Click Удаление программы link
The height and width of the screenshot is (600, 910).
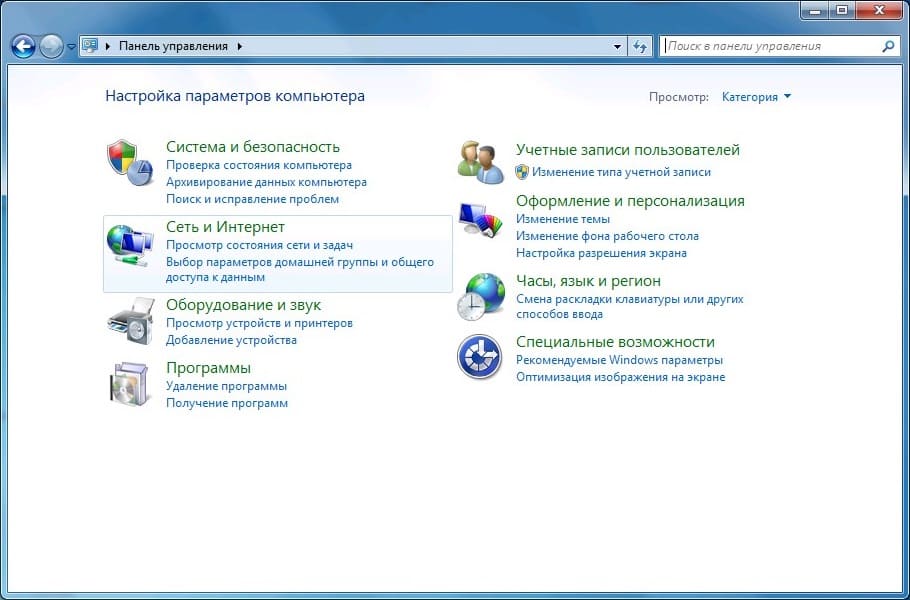226,386
